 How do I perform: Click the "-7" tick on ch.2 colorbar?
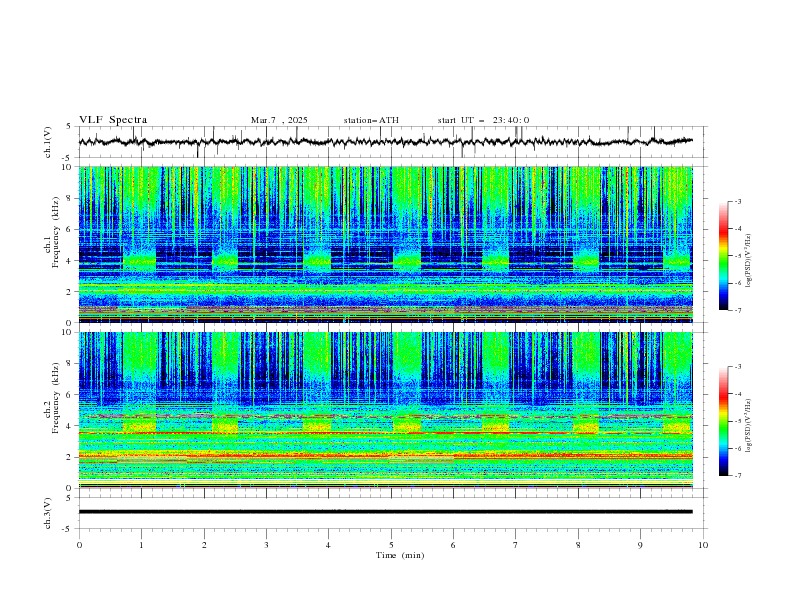[738, 476]
